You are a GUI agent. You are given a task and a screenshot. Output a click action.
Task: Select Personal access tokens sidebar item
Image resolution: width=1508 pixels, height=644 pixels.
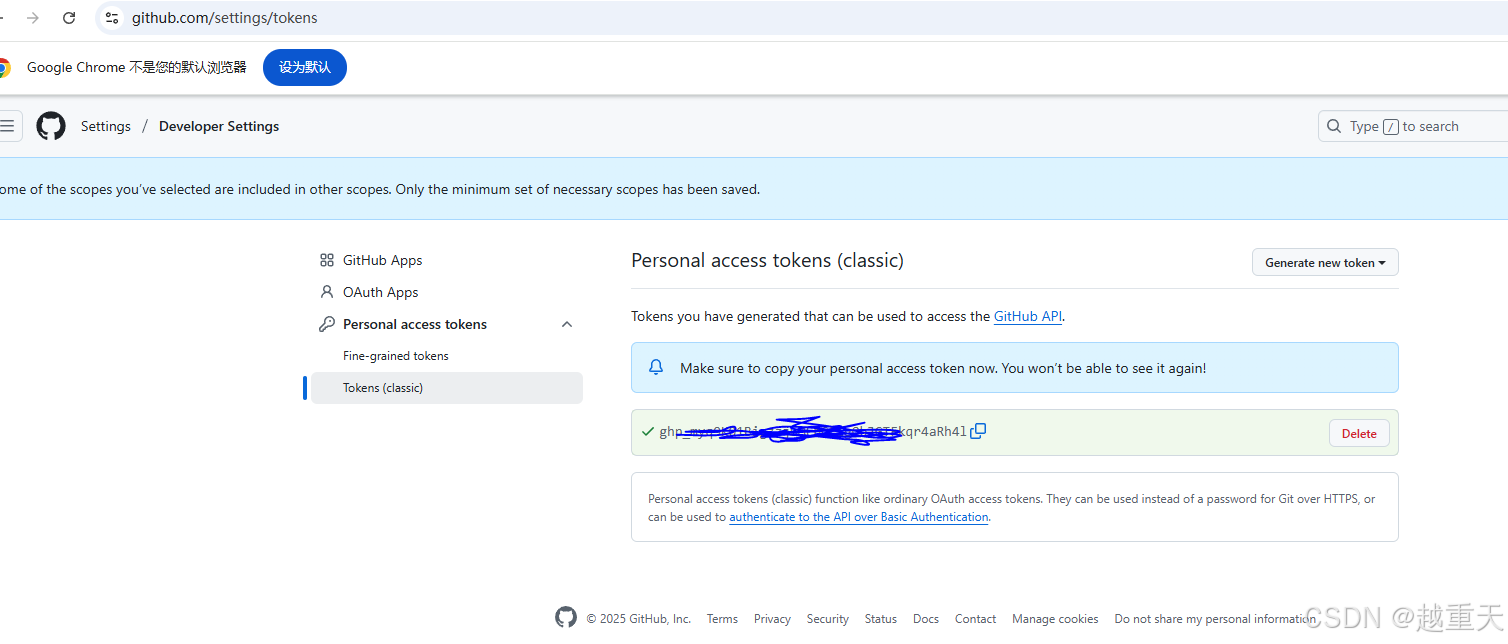click(415, 324)
